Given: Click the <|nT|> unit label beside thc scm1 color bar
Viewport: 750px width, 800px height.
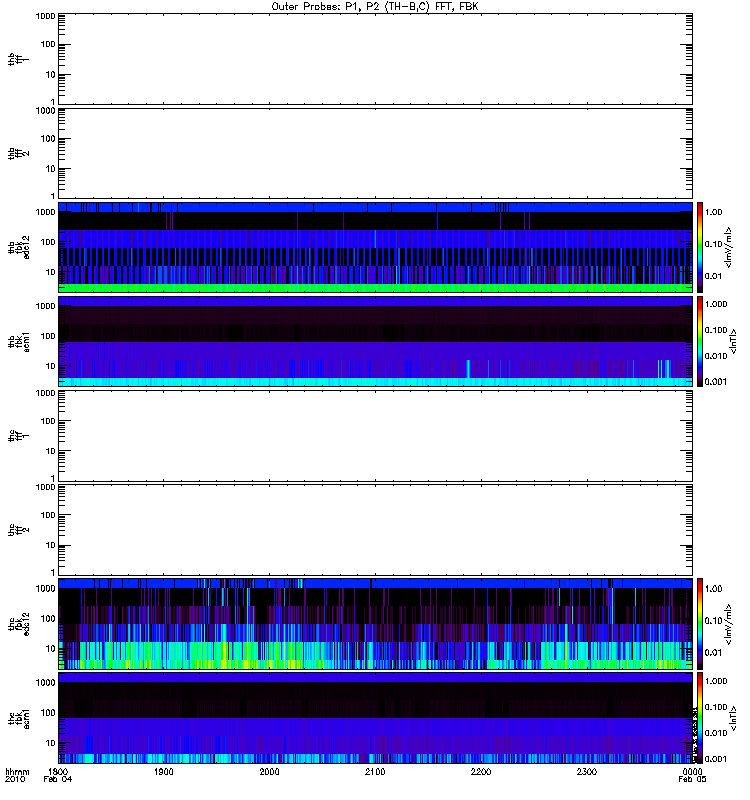Looking at the screenshot, I should pyautogui.click(x=733, y=718).
